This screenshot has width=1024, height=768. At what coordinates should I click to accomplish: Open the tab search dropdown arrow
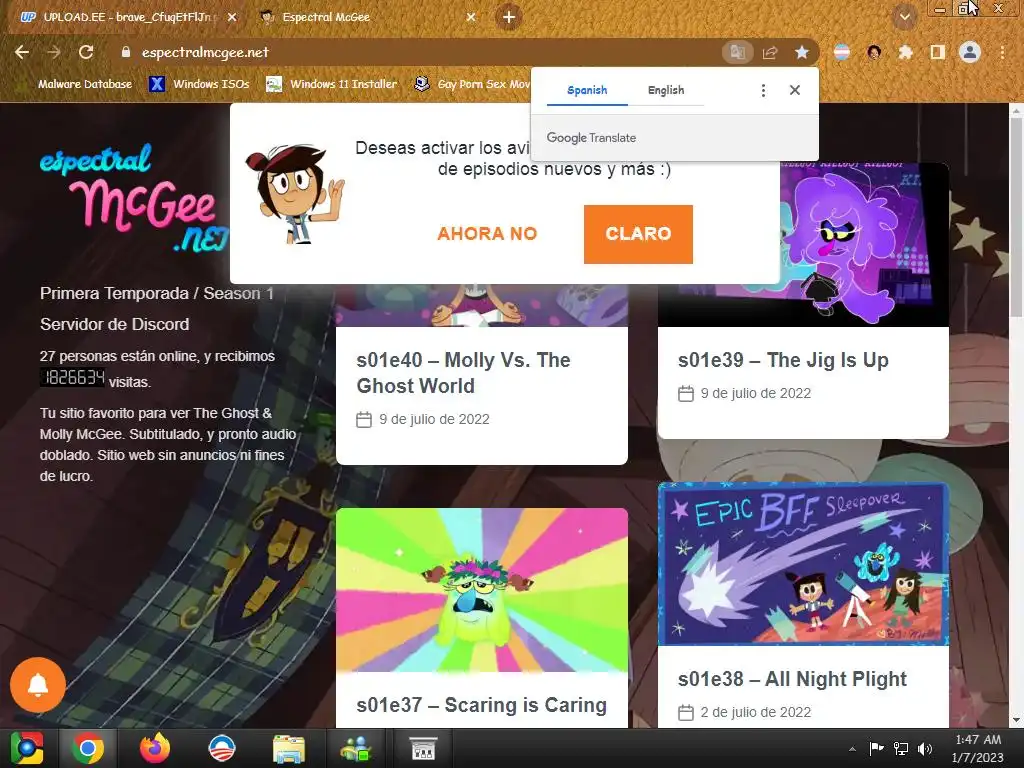(904, 17)
